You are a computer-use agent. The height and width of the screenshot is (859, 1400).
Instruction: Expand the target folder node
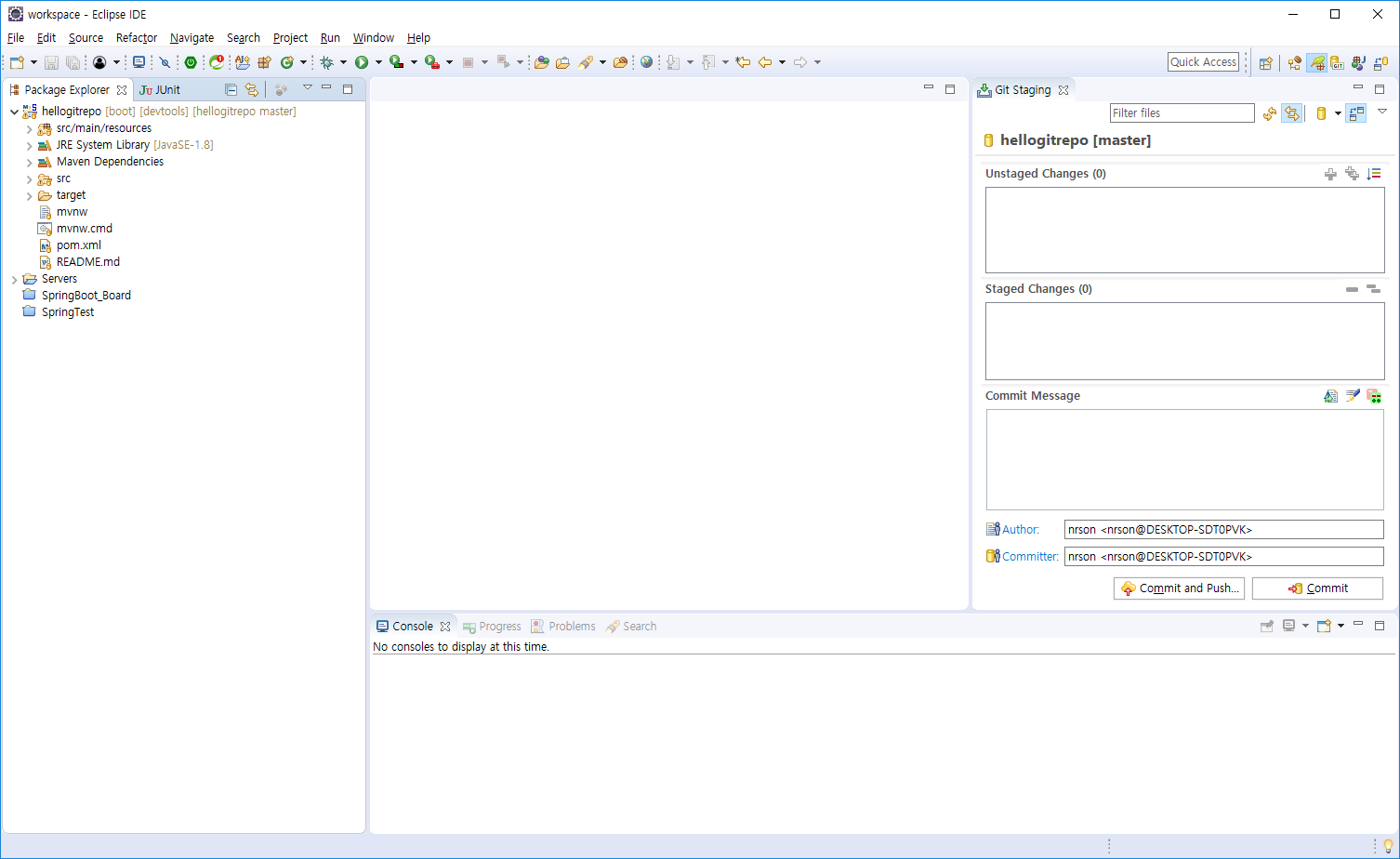(x=29, y=196)
